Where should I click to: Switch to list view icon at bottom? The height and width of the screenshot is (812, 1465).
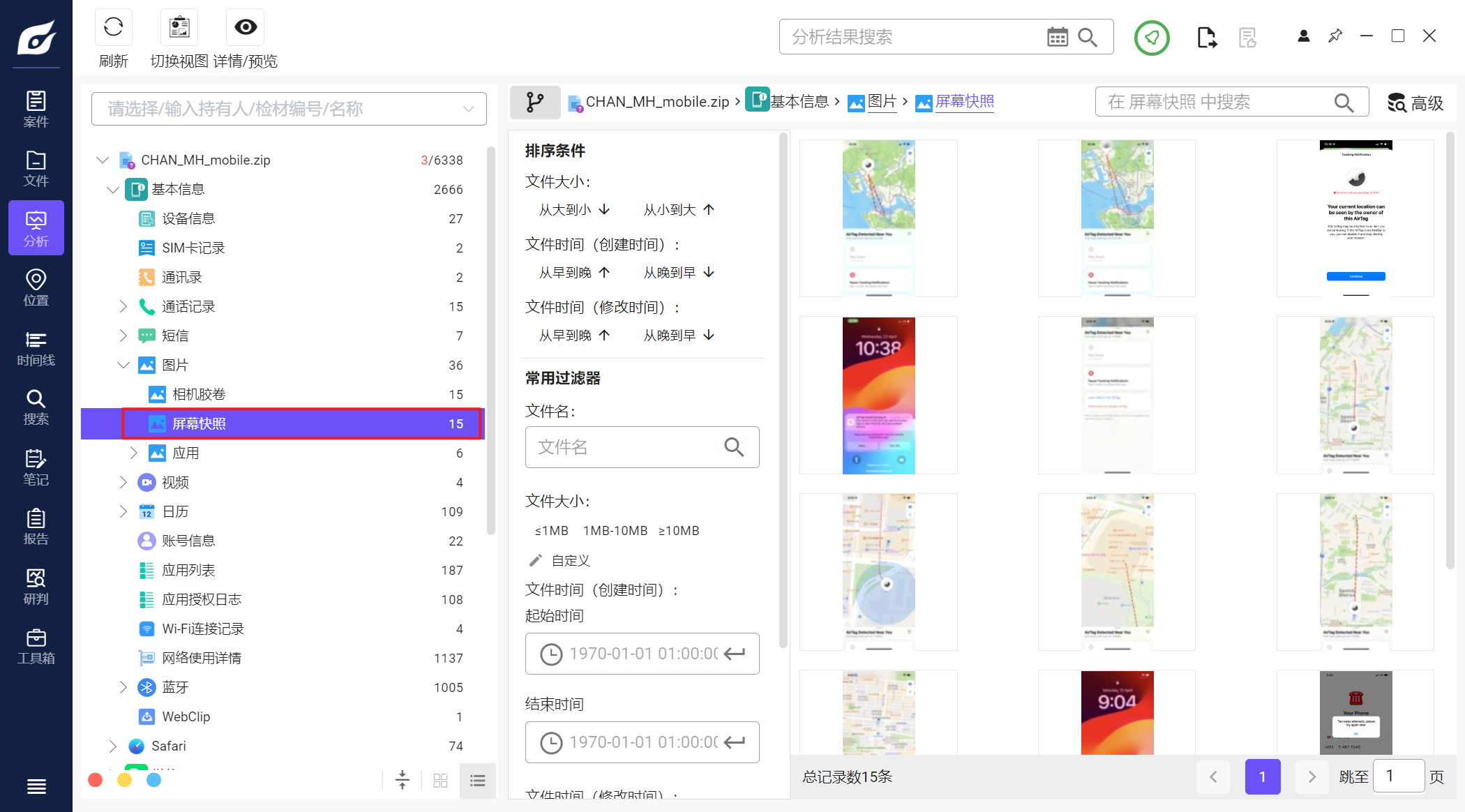pos(478,781)
